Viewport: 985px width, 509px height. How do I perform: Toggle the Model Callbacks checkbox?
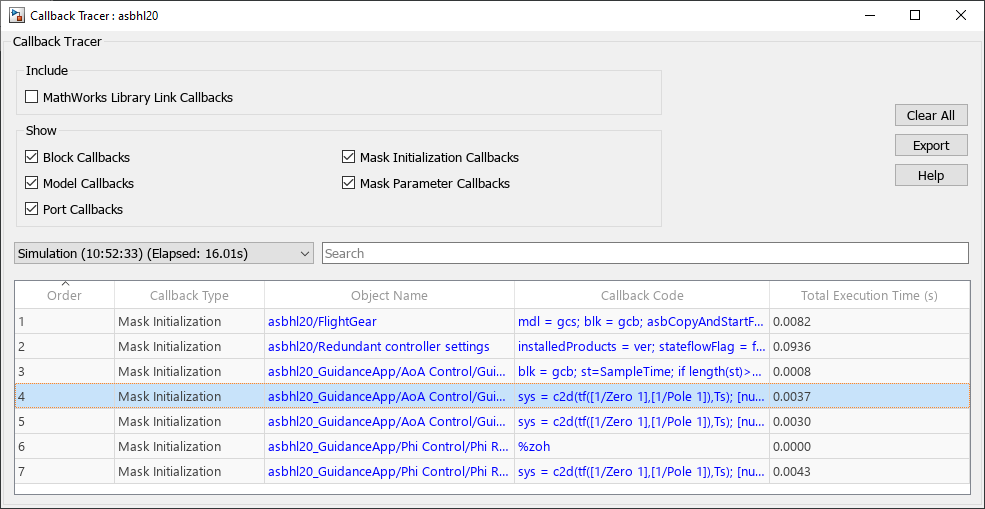[x=32, y=184]
